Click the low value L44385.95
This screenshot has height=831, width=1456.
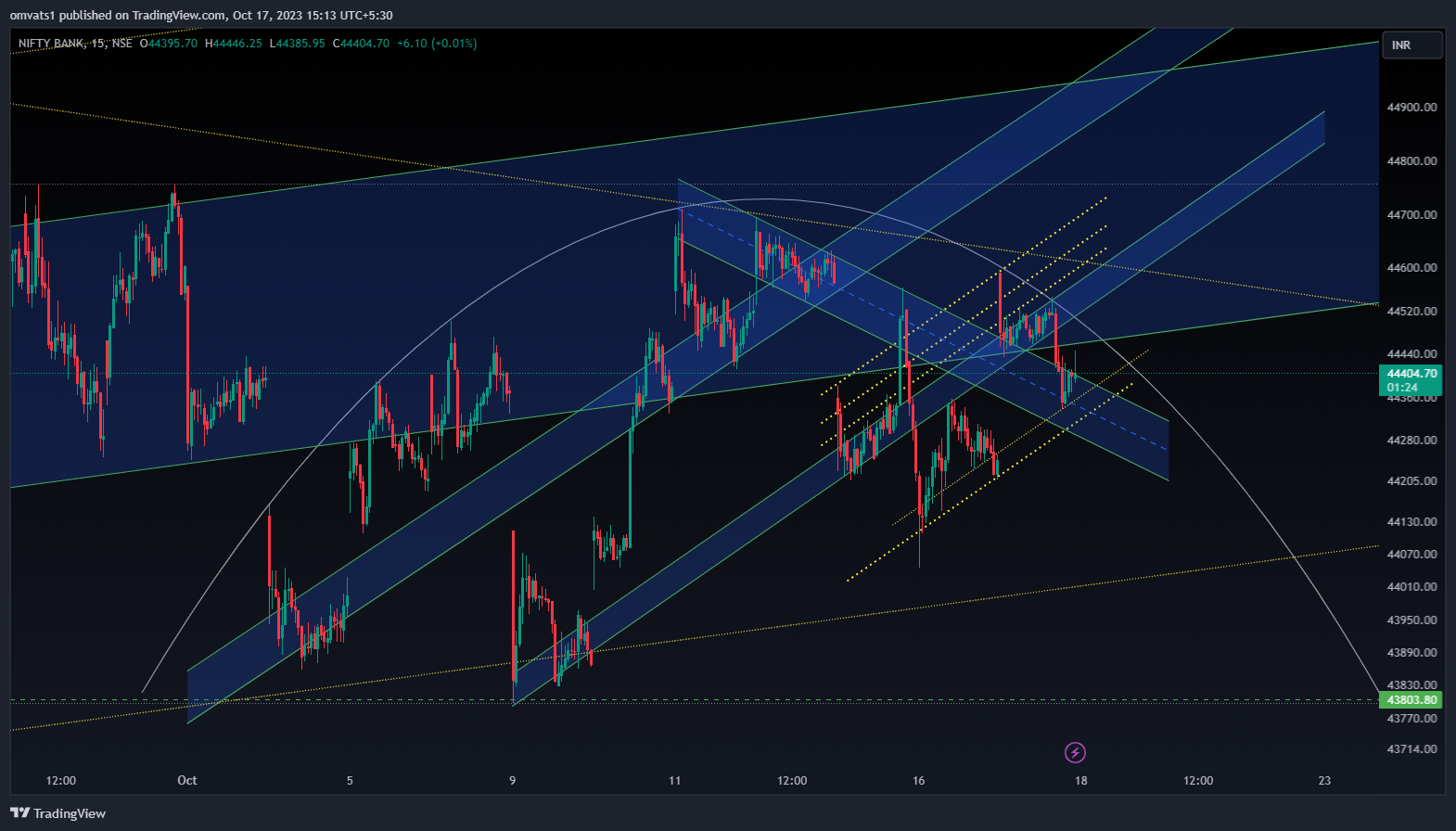(x=298, y=44)
